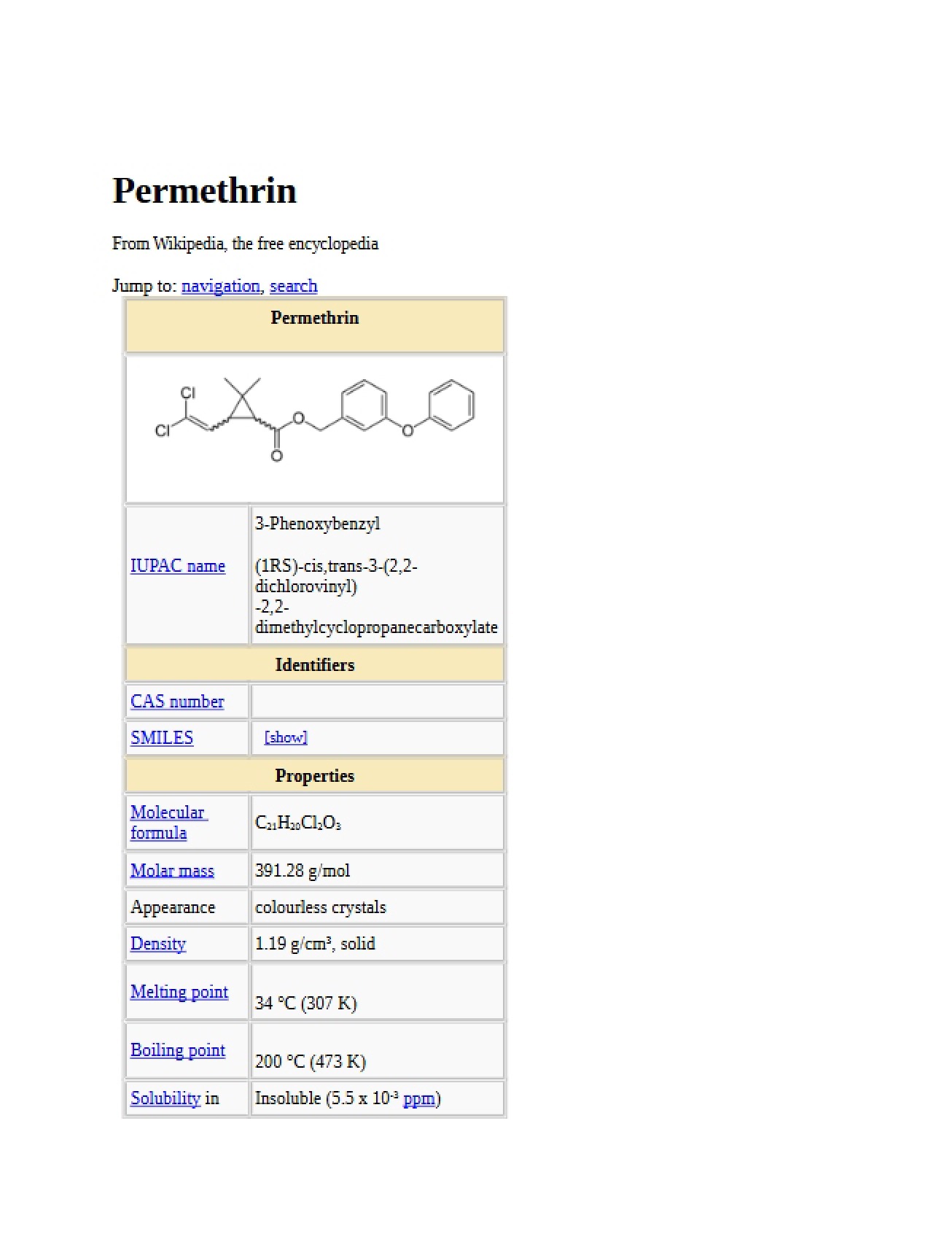Click the 'Permethrin' infobox title
The height and width of the screenshot is (1234, 952).
[x=315, y=318]
